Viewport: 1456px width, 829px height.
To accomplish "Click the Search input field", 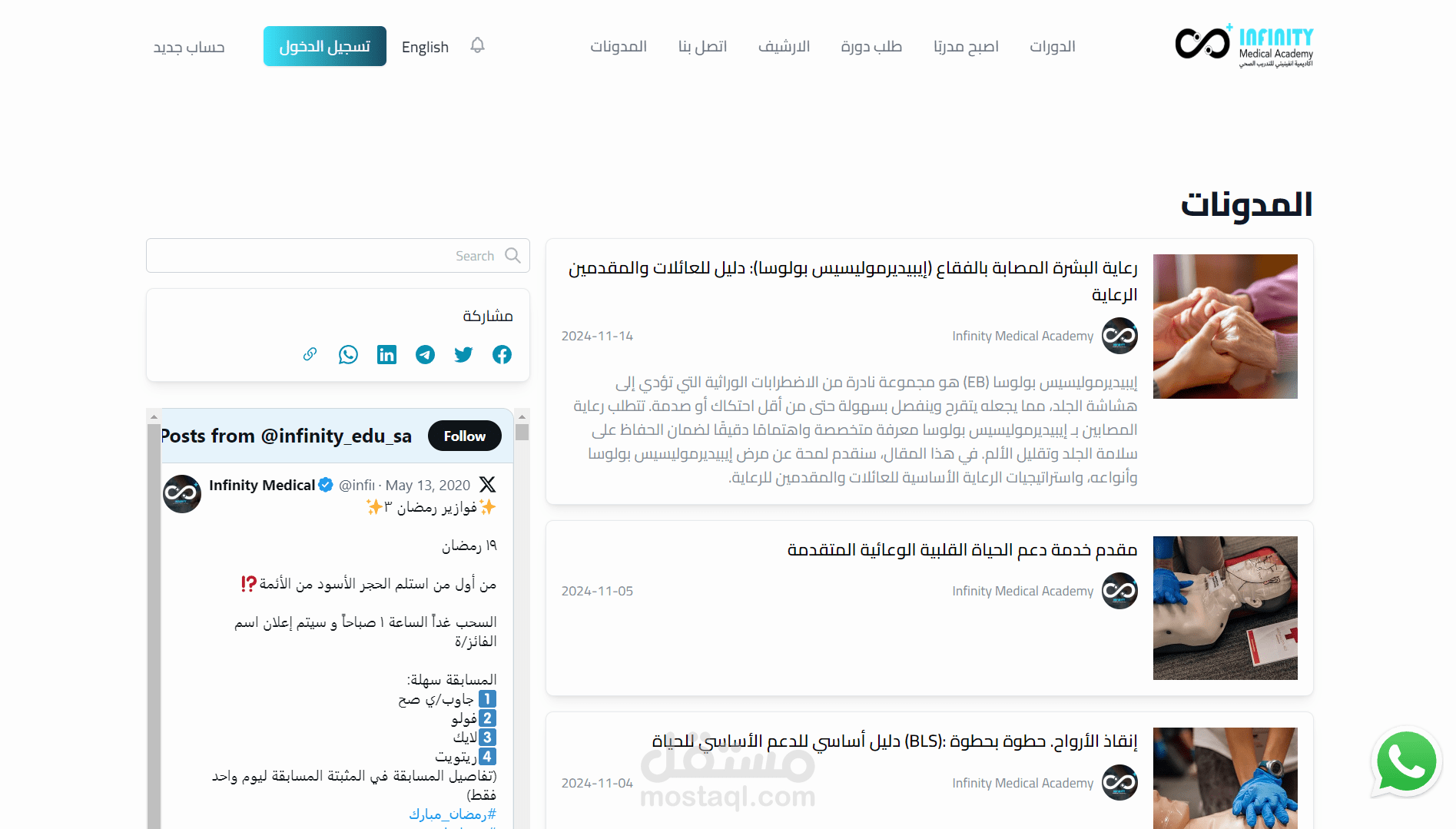I will coord(338,256).
